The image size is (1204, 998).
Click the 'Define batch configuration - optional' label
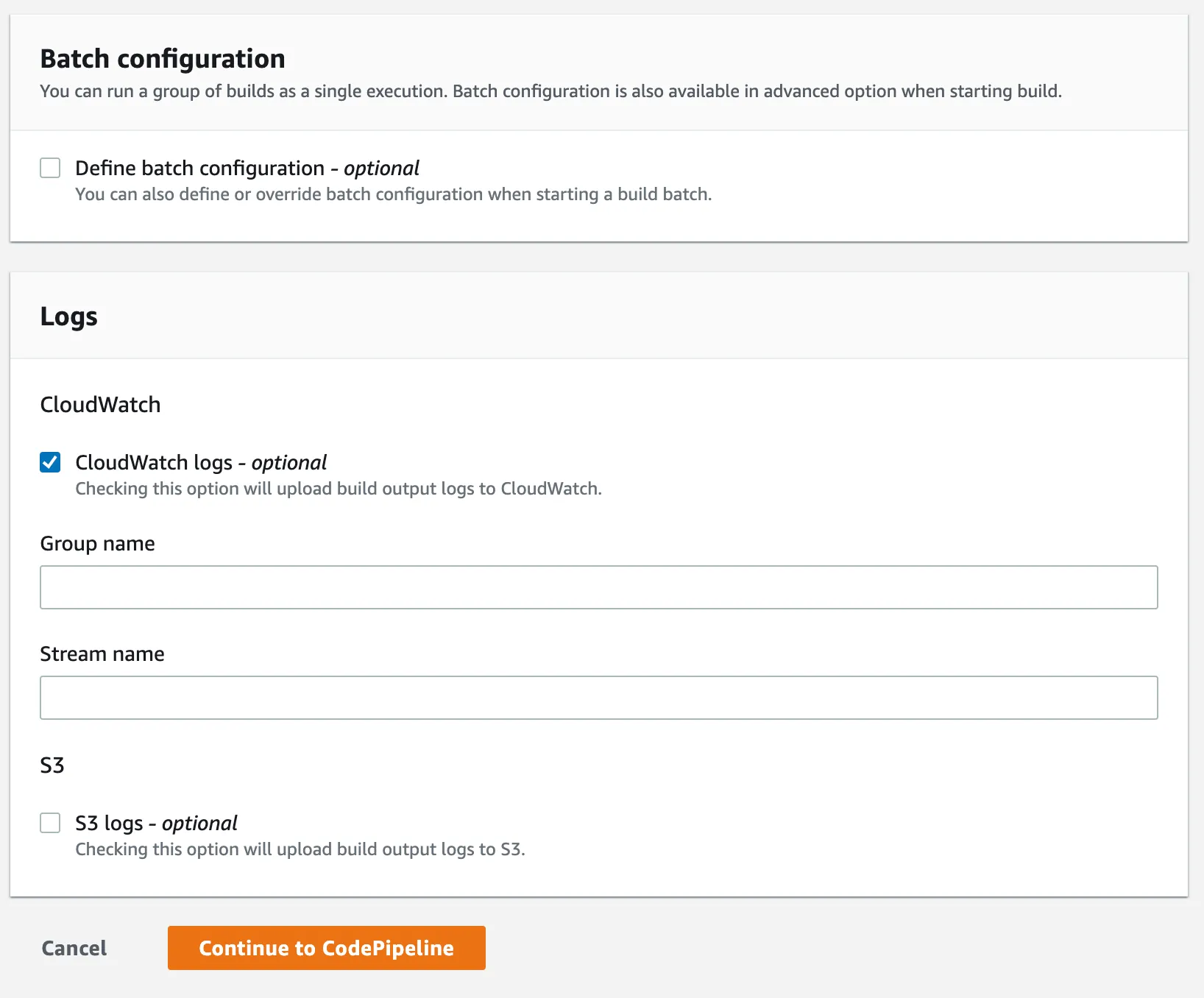pos(247,169)
